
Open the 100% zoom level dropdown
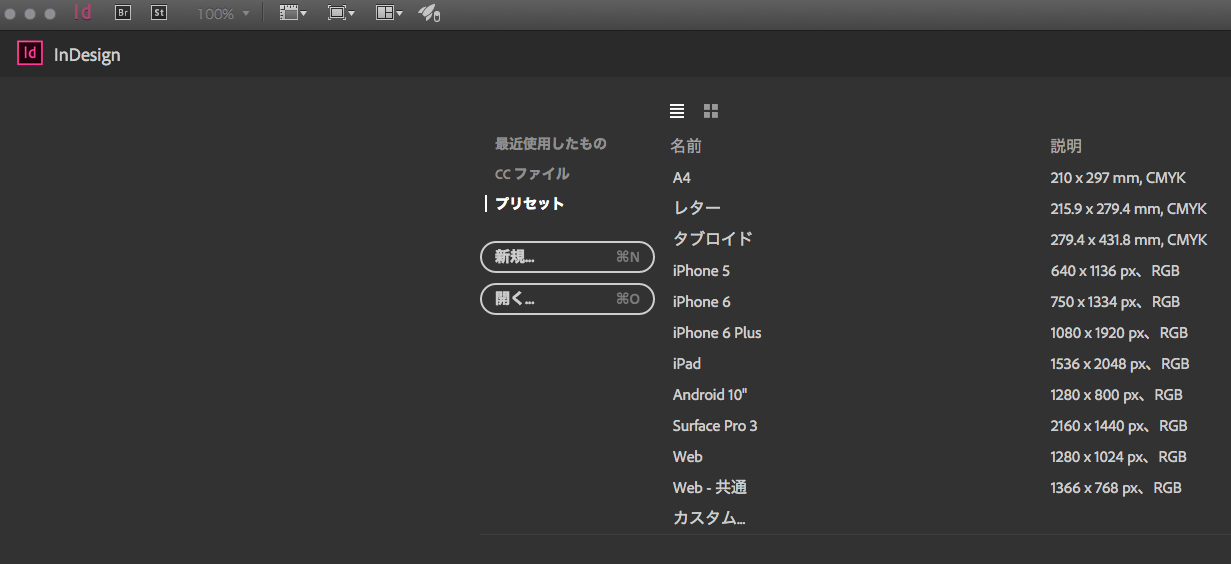222,14
